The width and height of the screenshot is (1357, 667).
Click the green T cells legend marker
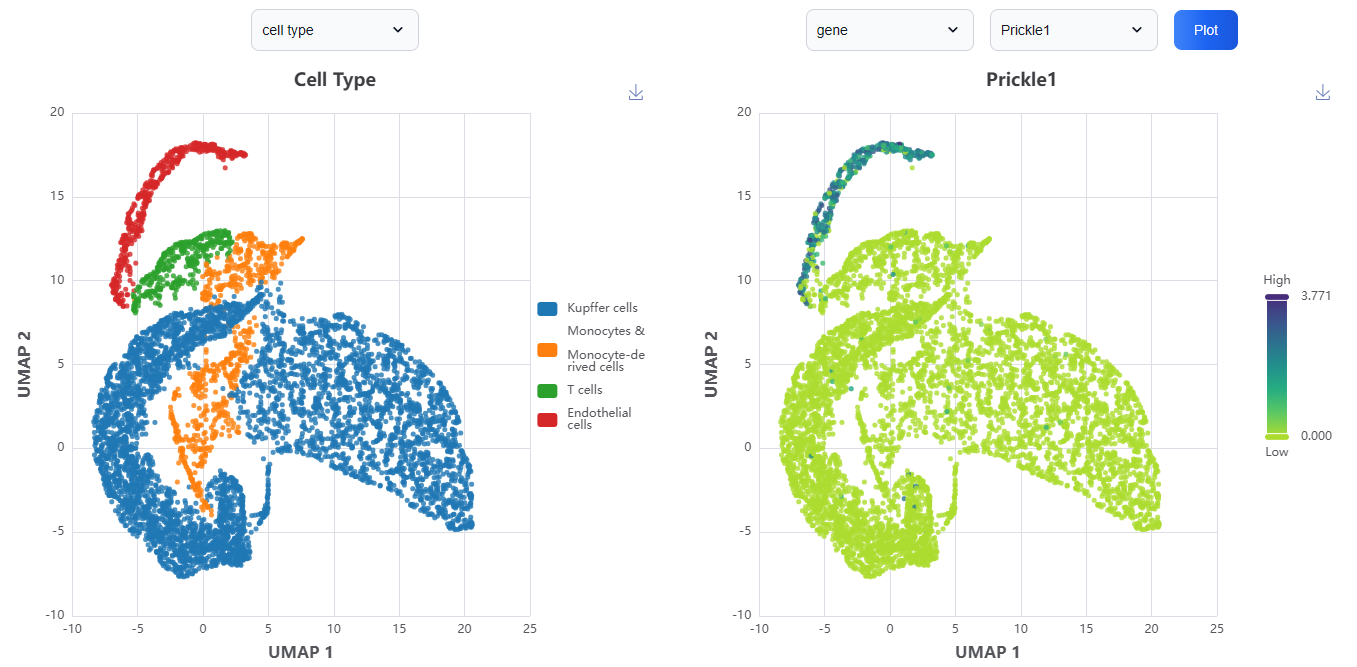[x=545, y=390]
